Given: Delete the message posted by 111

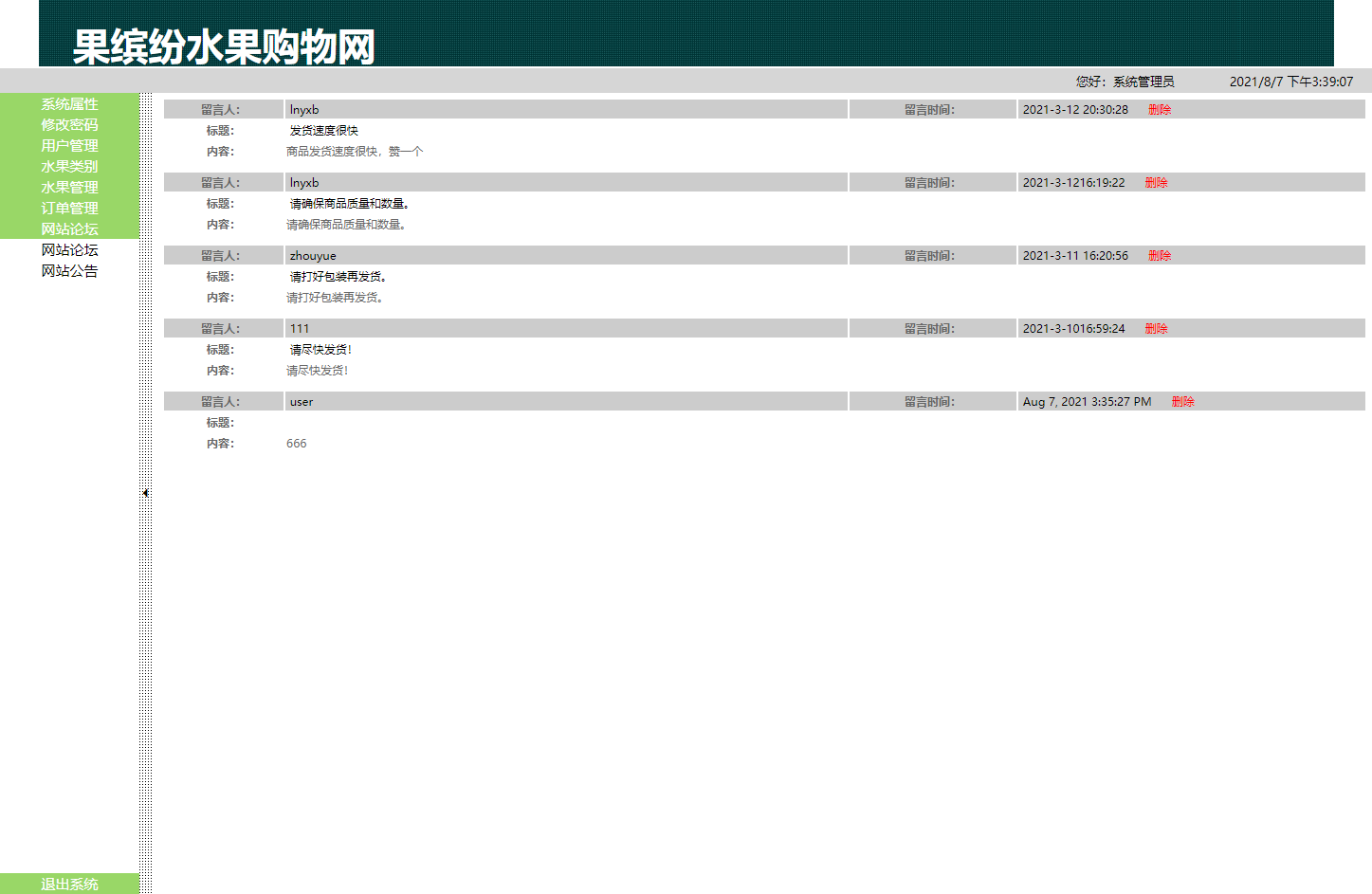Looking at the screenshot, I should pyautogui.click(x=1156, y=328).
